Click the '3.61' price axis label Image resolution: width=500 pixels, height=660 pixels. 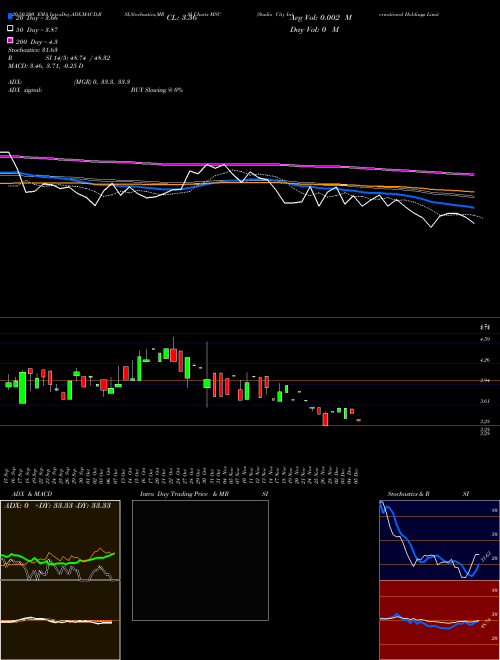coord(485,401)
